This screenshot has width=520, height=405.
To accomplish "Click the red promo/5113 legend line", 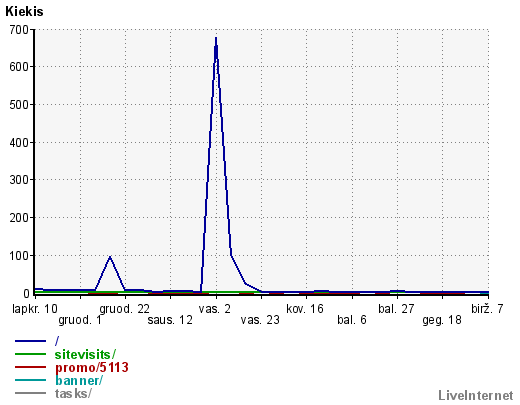I will tap(30, 367).
